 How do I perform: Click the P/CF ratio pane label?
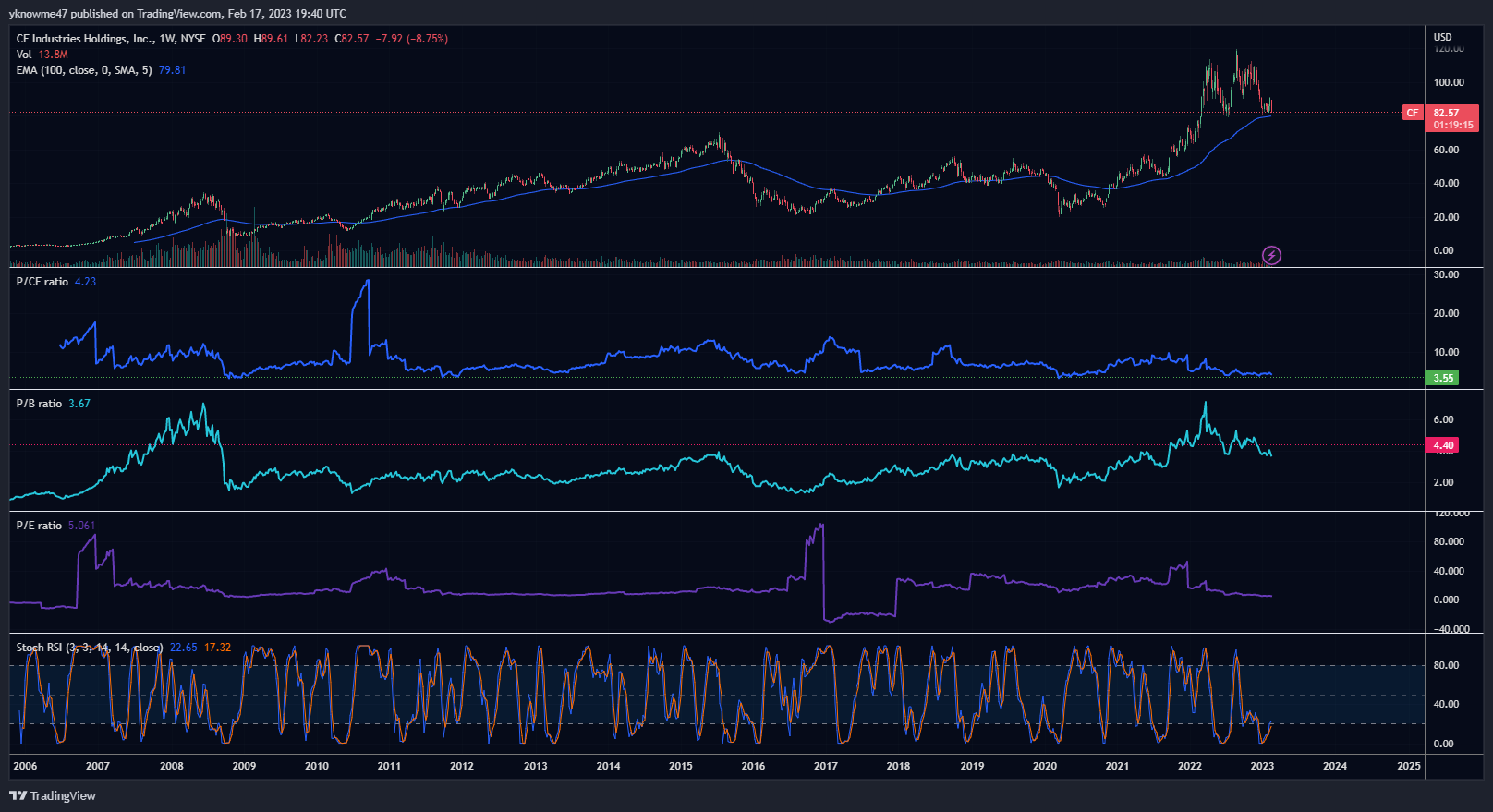tap(42, 282)
